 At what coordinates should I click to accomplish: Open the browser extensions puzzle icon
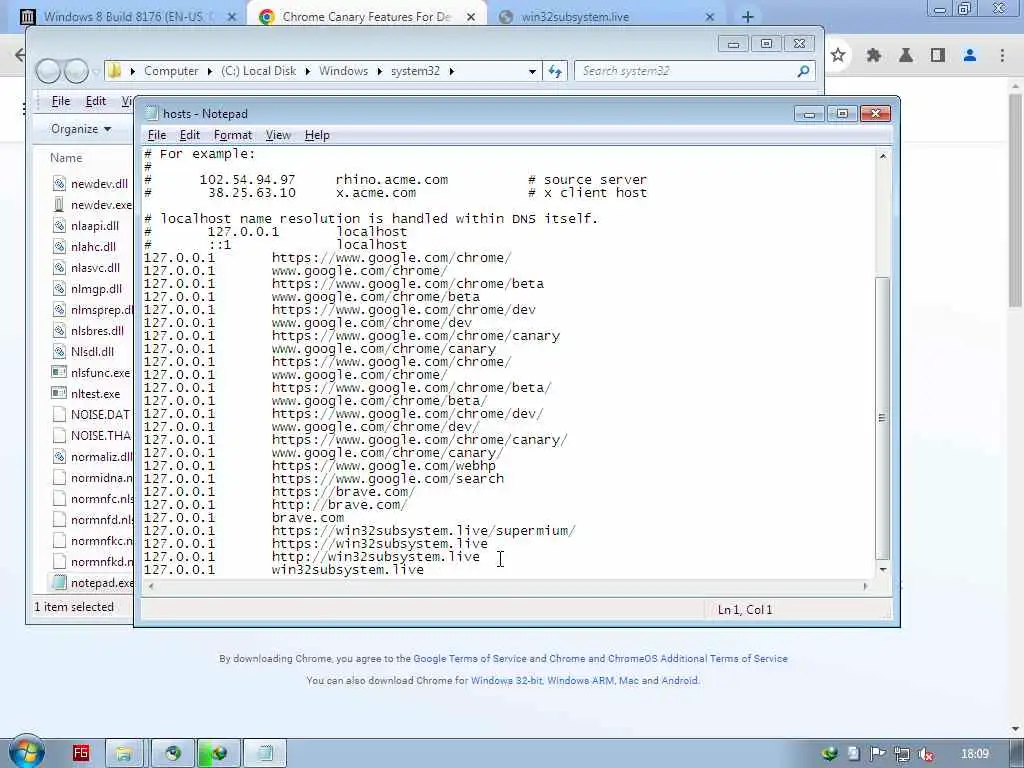(874, 56)
